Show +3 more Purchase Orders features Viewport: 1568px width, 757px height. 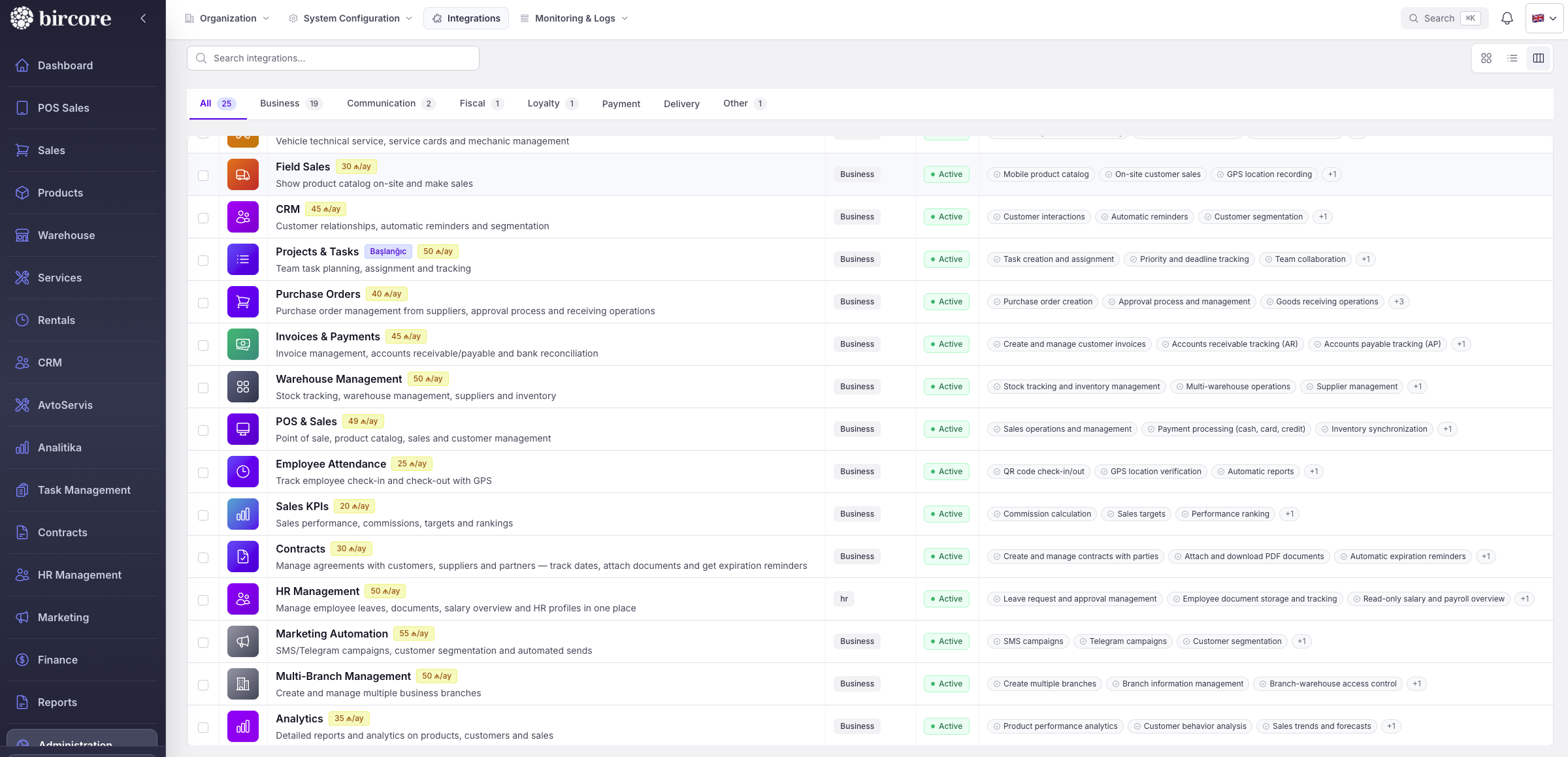click(x=1399, y=302)
